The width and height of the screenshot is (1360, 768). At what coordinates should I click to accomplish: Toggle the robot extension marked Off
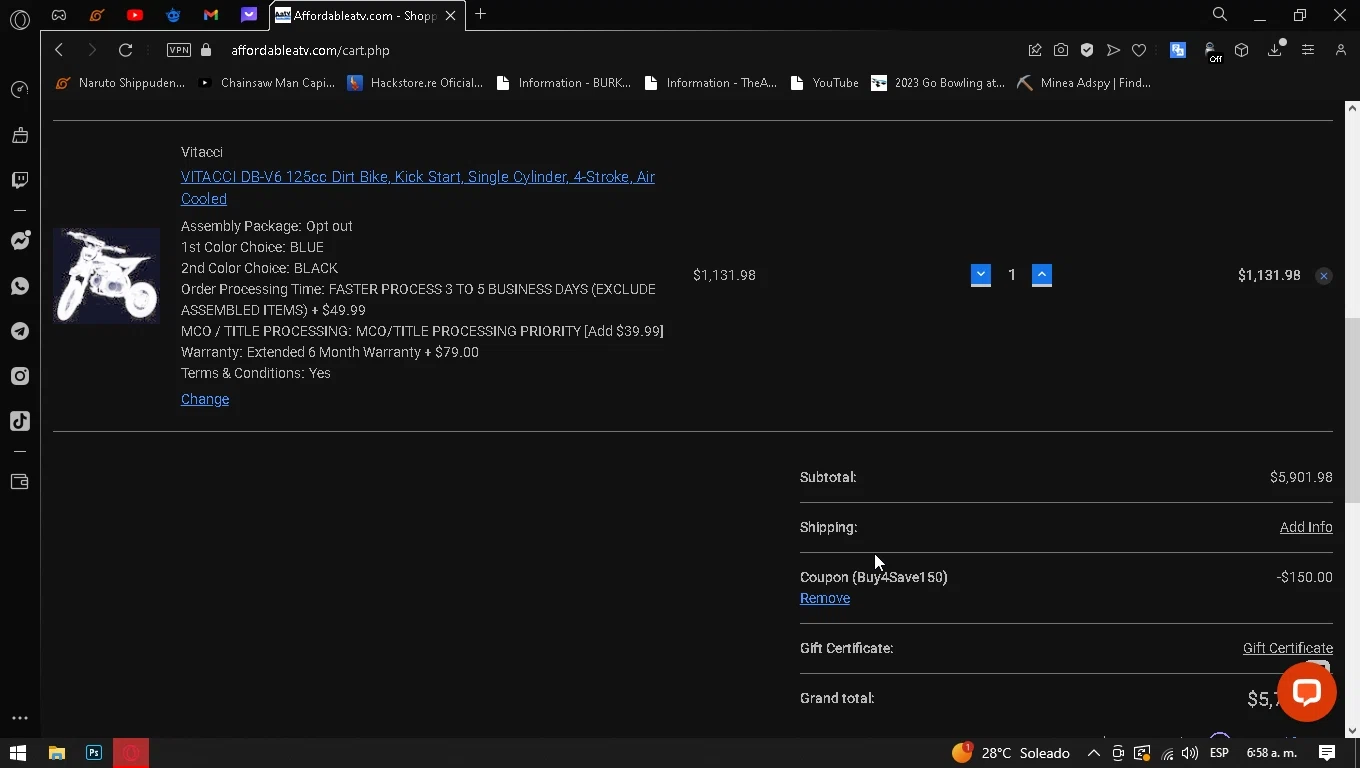[x=1212, y=52]
